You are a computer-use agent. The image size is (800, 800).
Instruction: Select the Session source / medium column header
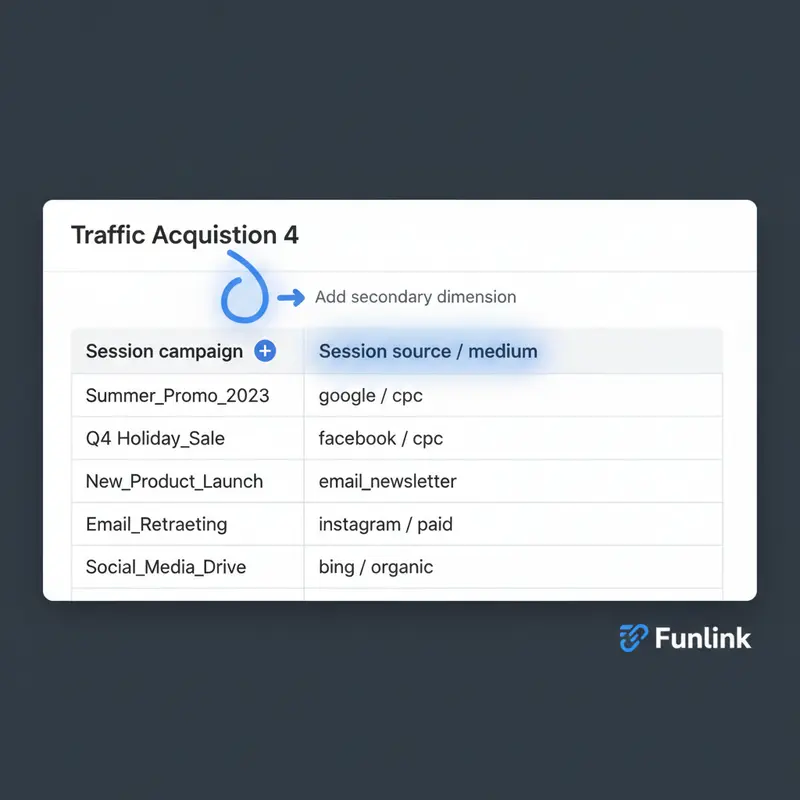click(428, 351)
